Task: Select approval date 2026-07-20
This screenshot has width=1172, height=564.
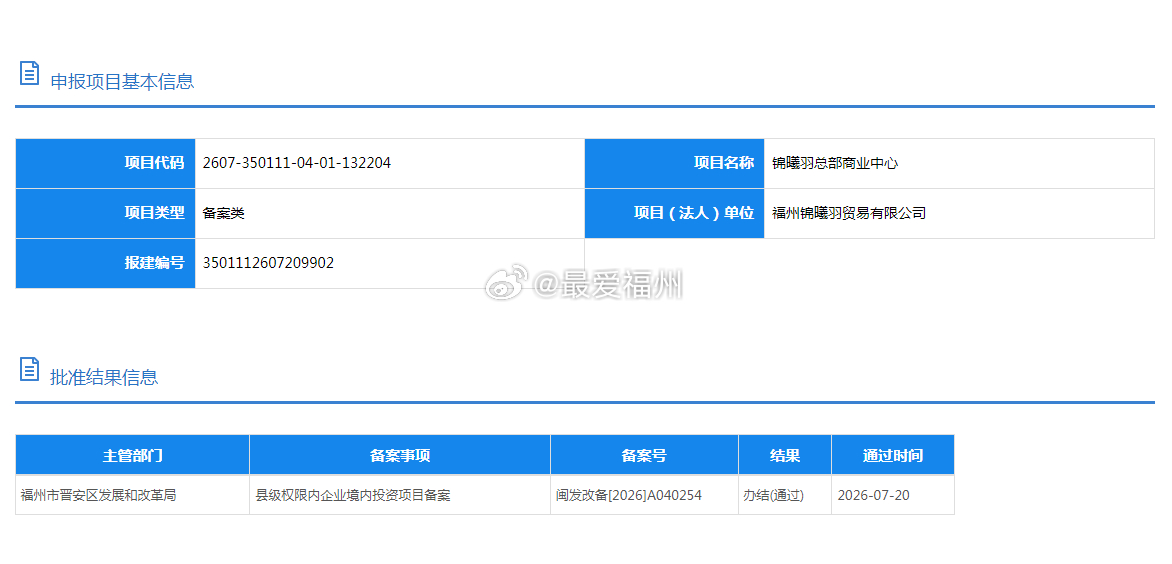Action: [x=874, y=495]
